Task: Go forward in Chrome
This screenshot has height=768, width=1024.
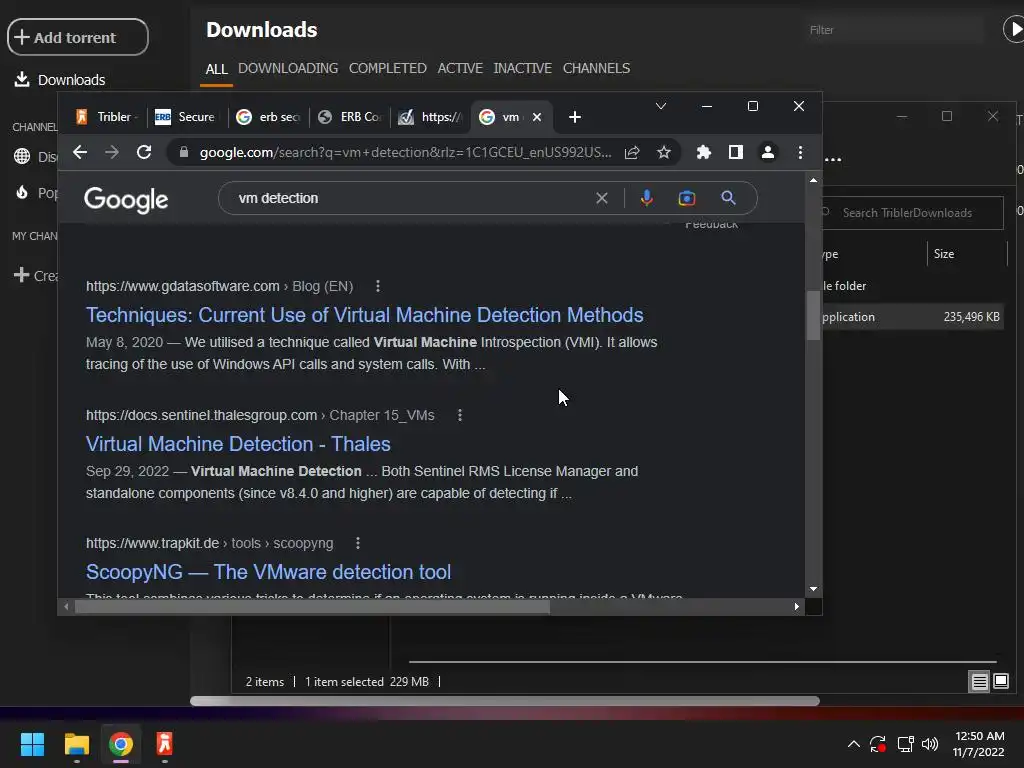Action: click(x=112, y=152)
